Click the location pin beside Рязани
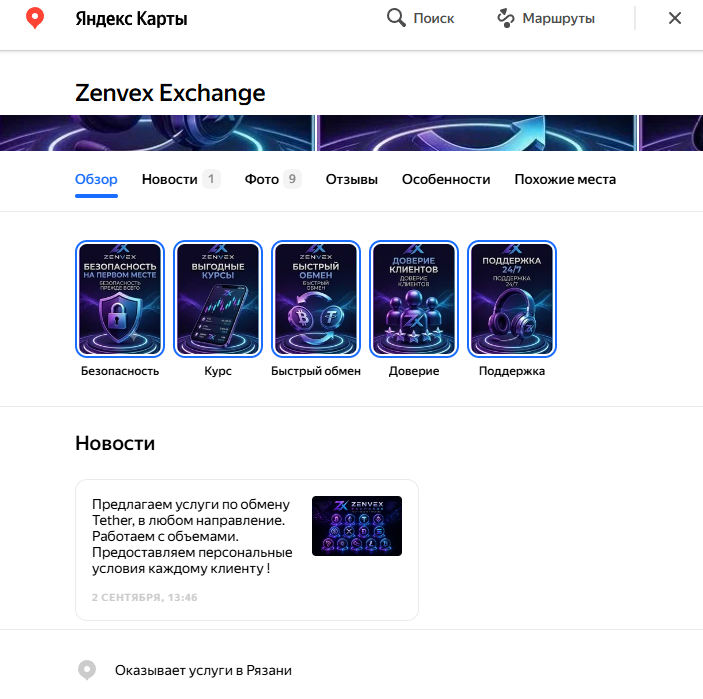This screenshot has height=699, width=703. [x=87, y=670]
